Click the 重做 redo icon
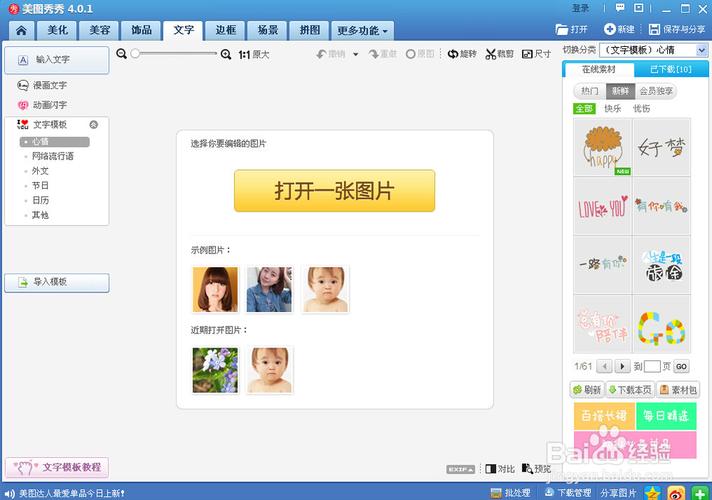 374,54
